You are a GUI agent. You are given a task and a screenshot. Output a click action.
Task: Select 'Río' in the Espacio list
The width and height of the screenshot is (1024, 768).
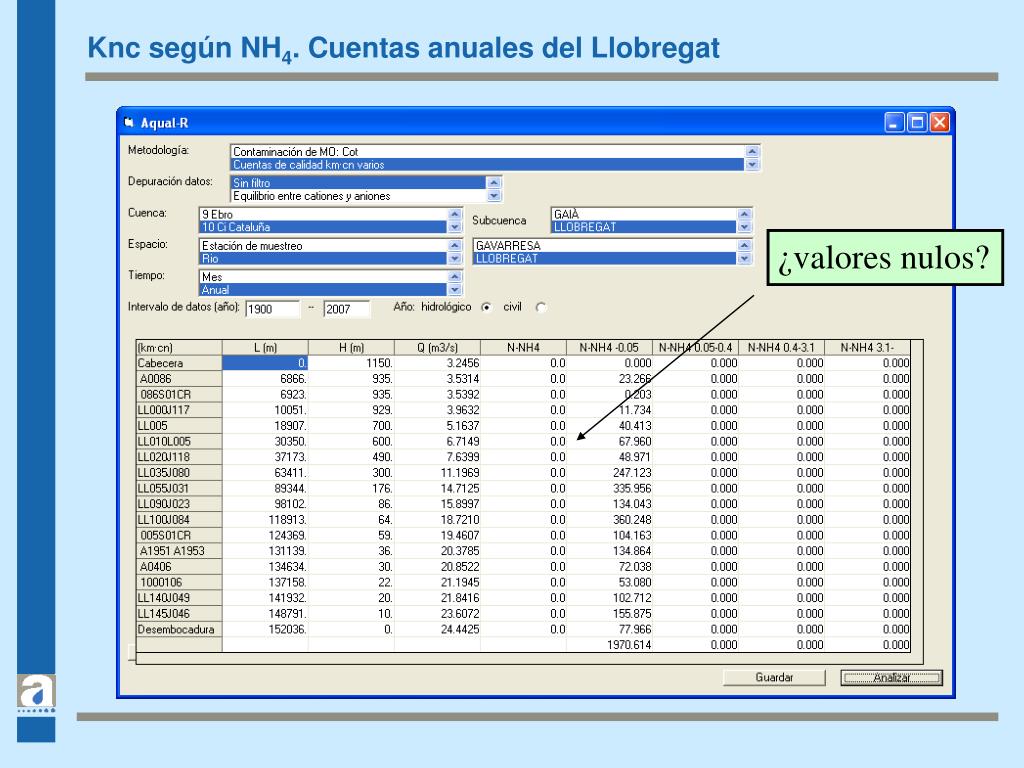coord(323,259)
